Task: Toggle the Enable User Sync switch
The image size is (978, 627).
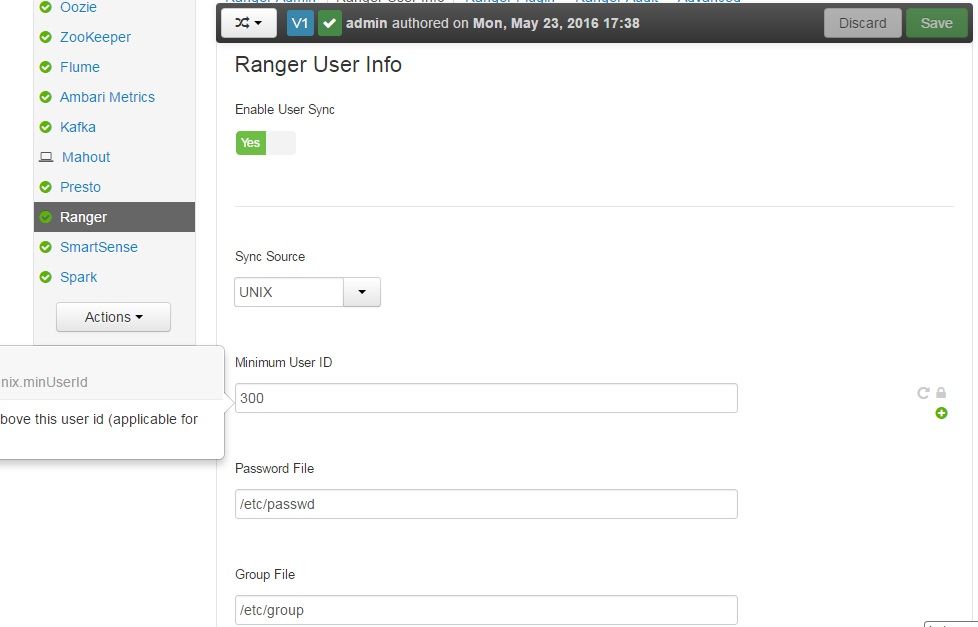Action: point(266,143)
